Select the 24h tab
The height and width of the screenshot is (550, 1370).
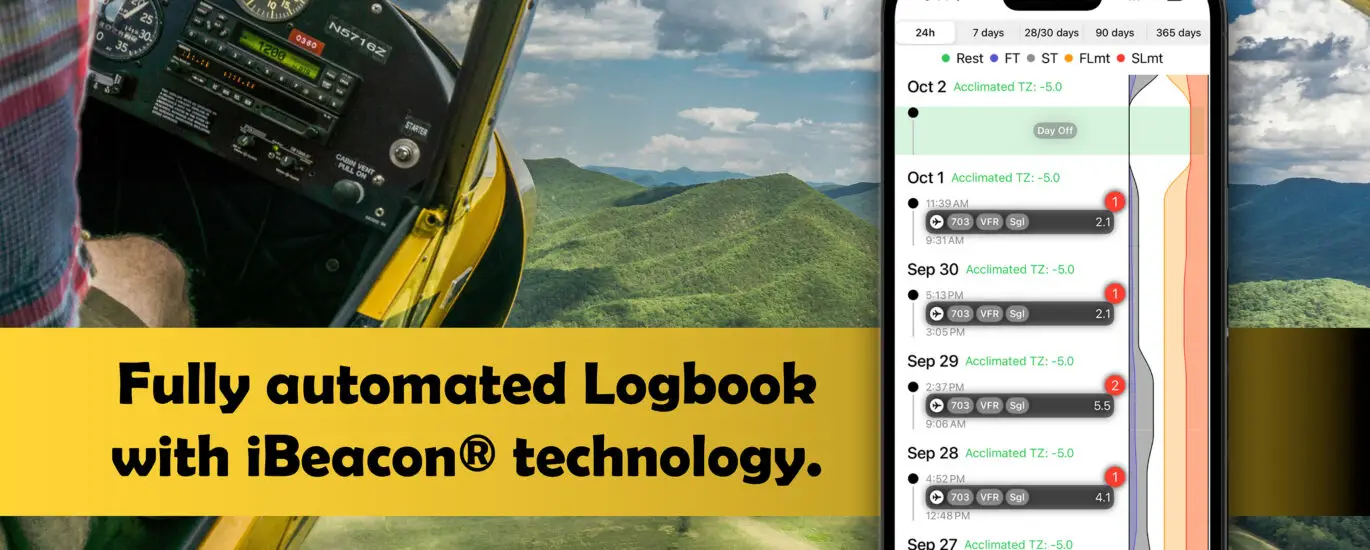(x=925, y=32)
